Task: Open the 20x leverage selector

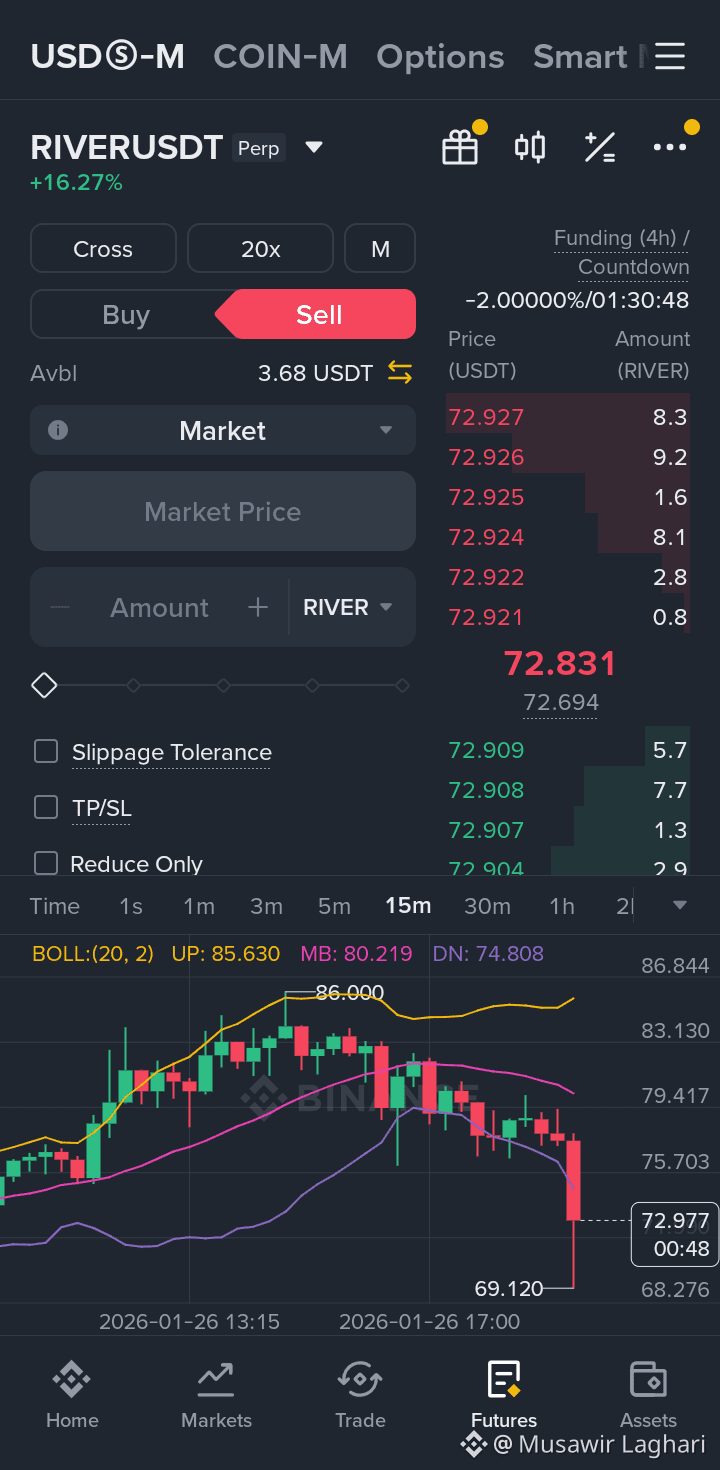Action: coord(260,249)
